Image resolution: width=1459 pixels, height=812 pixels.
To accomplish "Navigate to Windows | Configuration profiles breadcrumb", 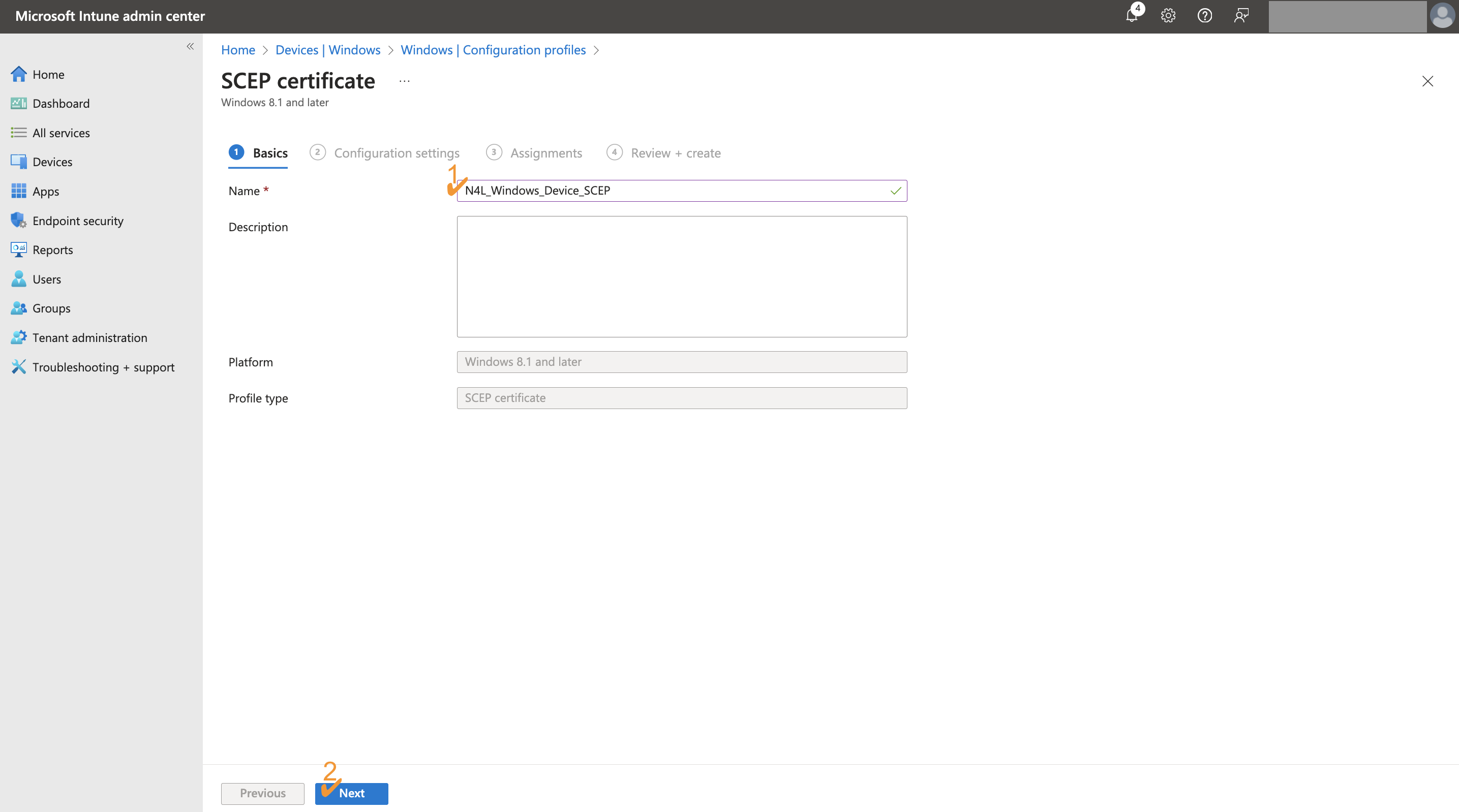I will [x=493, y=50].
